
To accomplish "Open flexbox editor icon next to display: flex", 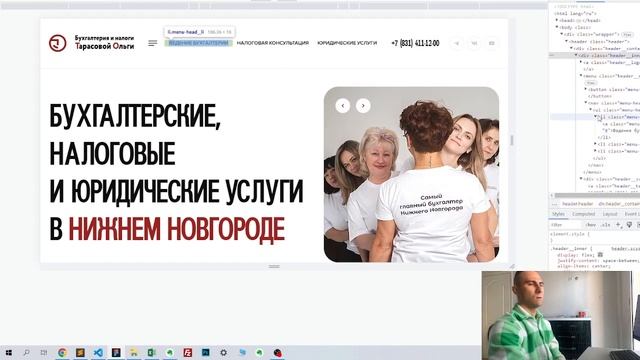I will (600, 255).
